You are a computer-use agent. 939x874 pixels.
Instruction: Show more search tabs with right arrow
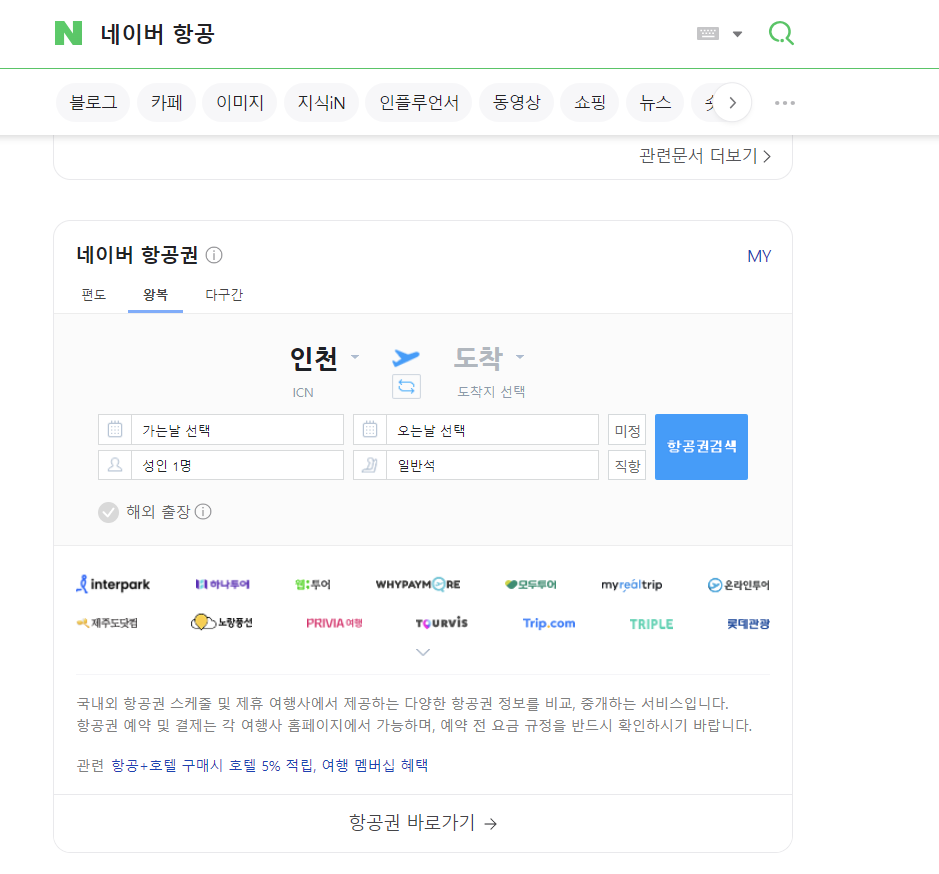pos(732,103)
